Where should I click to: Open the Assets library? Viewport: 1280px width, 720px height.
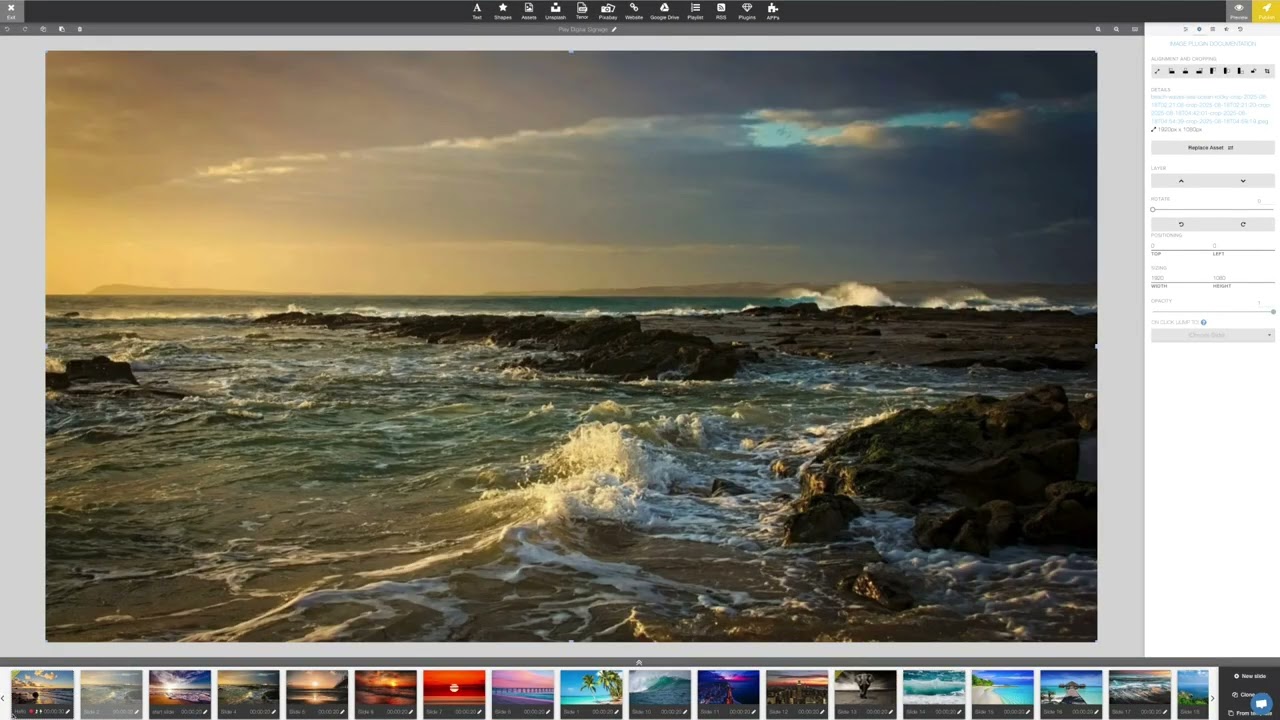coord(529,11)
